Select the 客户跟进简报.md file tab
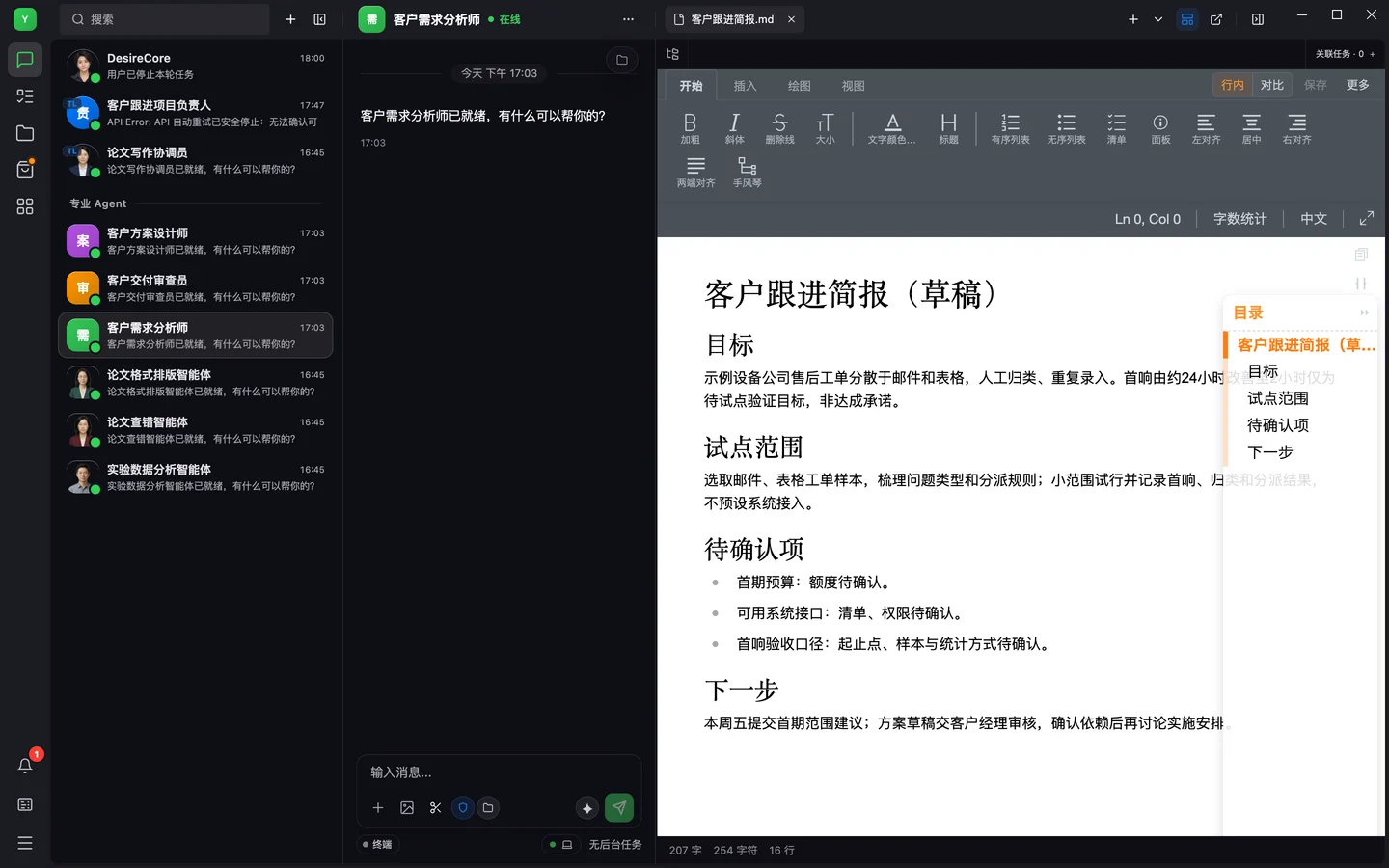 [732, 19]
